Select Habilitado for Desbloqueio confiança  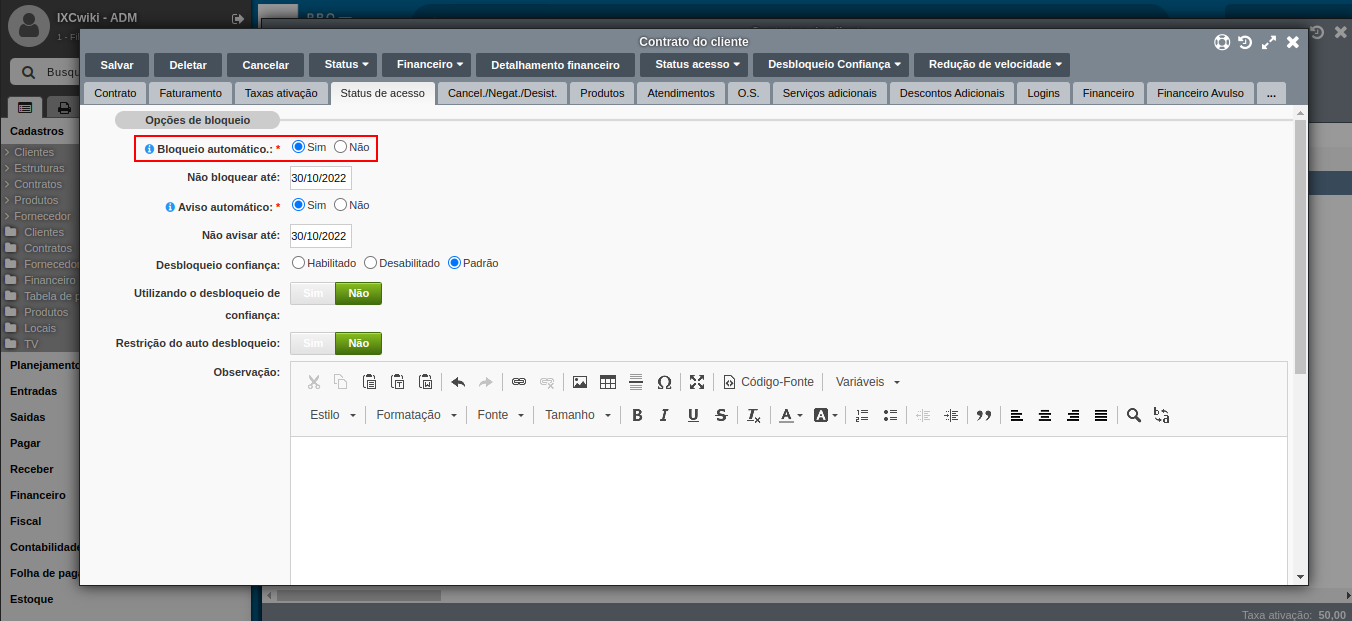pyautogui.click(x=298, y=263)
